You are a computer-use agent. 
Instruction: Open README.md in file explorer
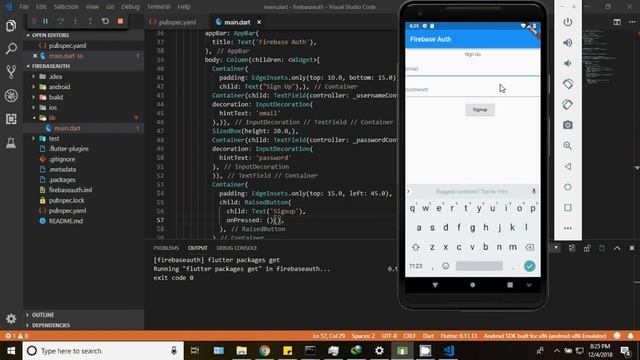(66, 221)
